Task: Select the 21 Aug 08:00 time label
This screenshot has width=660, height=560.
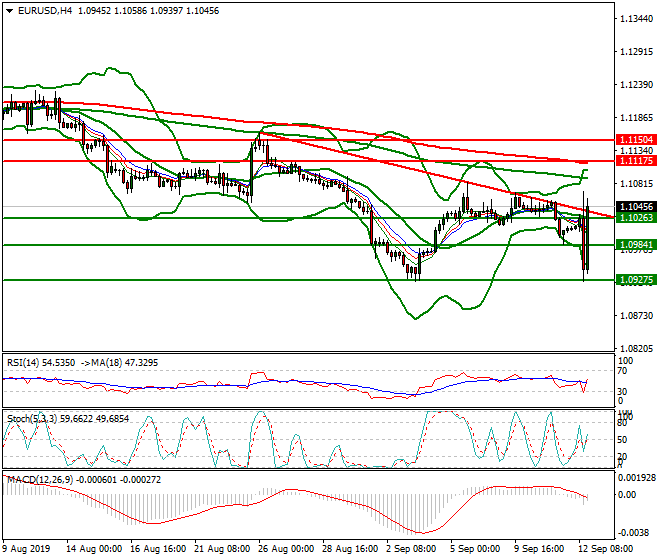Action: point(222,549)
